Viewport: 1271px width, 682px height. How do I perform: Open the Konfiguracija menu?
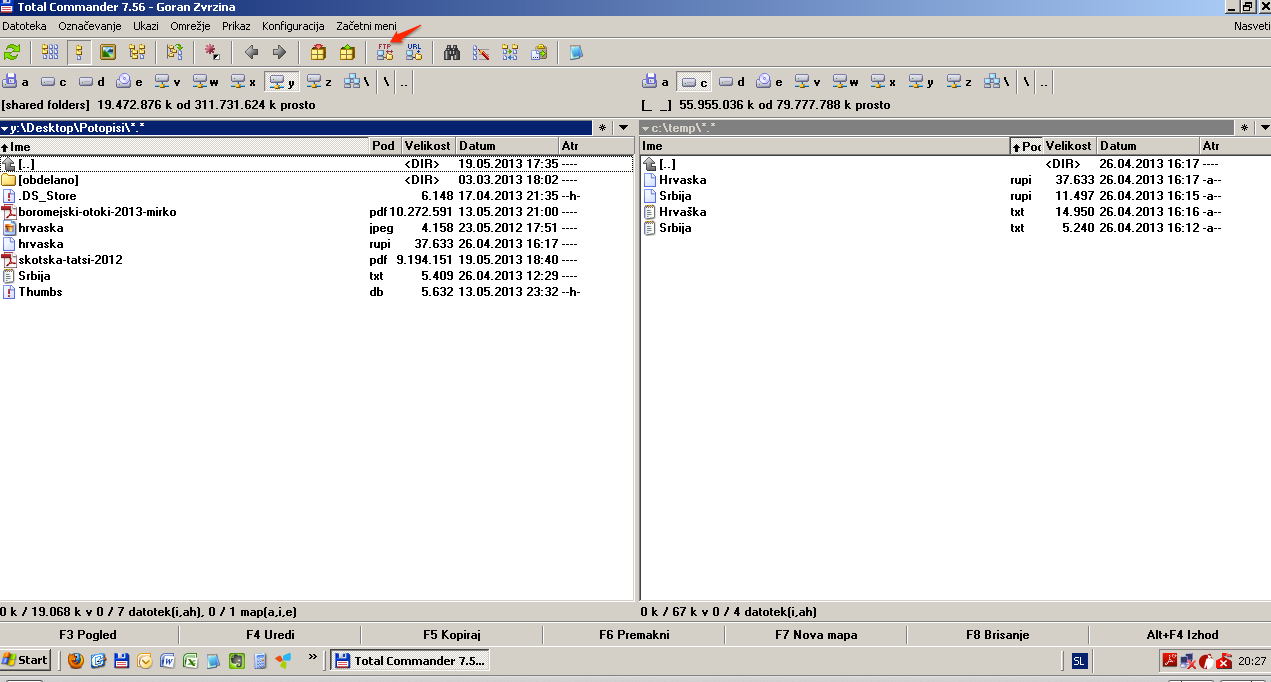click(293, 26)
